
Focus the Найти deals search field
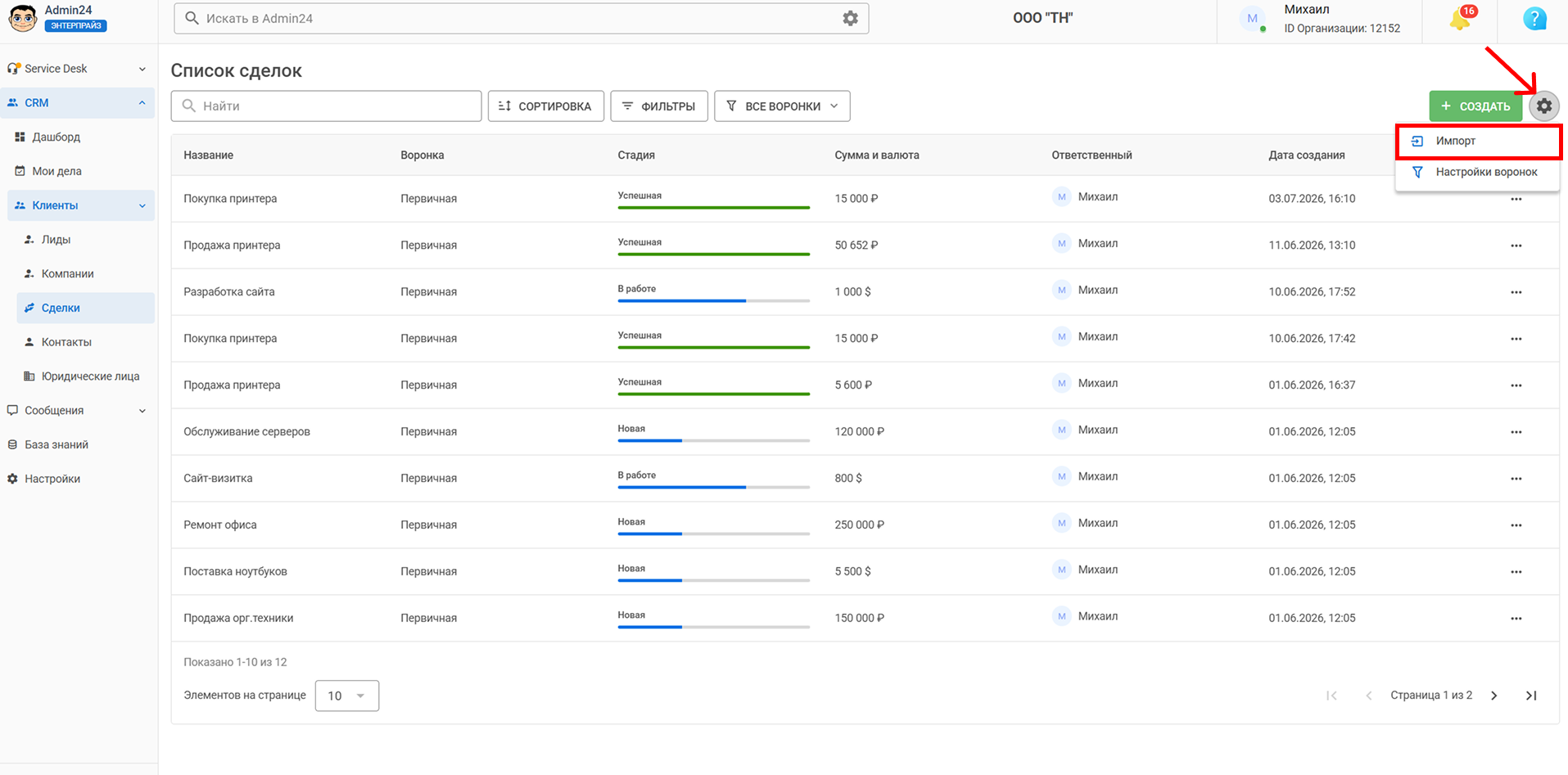tap(326, 106)
